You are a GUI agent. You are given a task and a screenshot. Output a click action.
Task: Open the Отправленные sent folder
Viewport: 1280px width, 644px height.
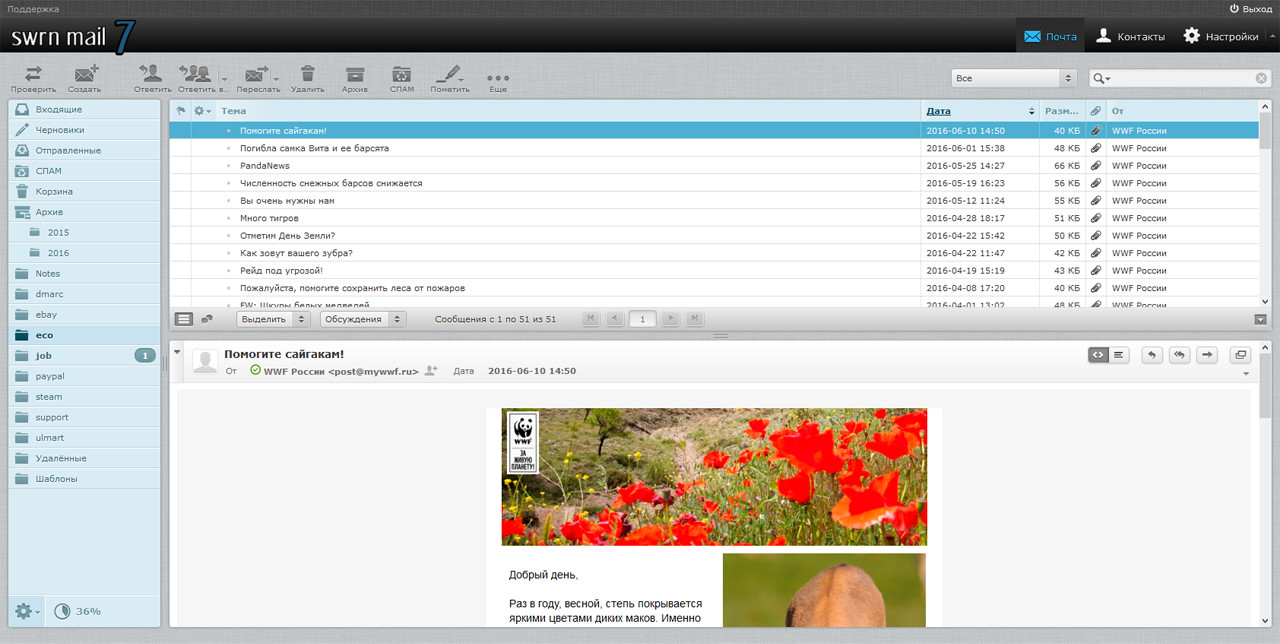(x=84, y=150)
